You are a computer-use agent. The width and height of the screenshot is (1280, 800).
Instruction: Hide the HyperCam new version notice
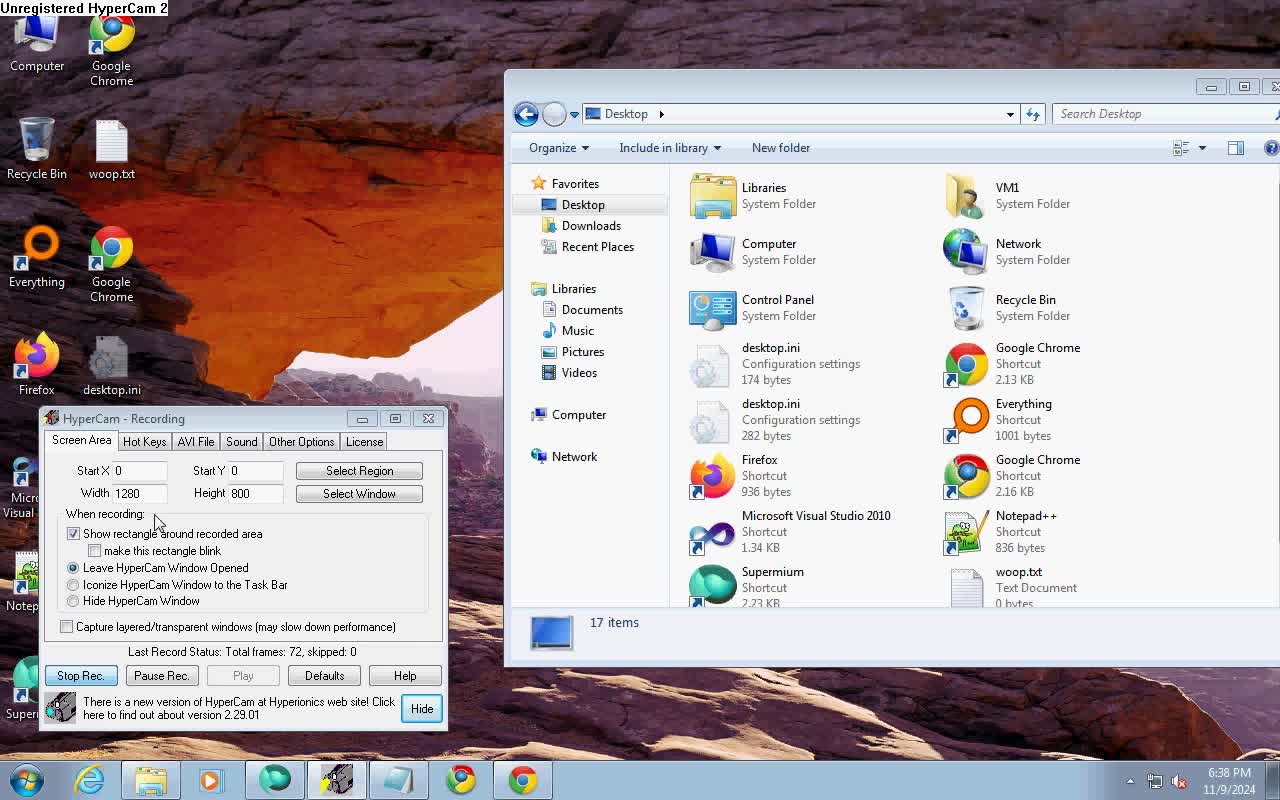click(x=422, y=709)
